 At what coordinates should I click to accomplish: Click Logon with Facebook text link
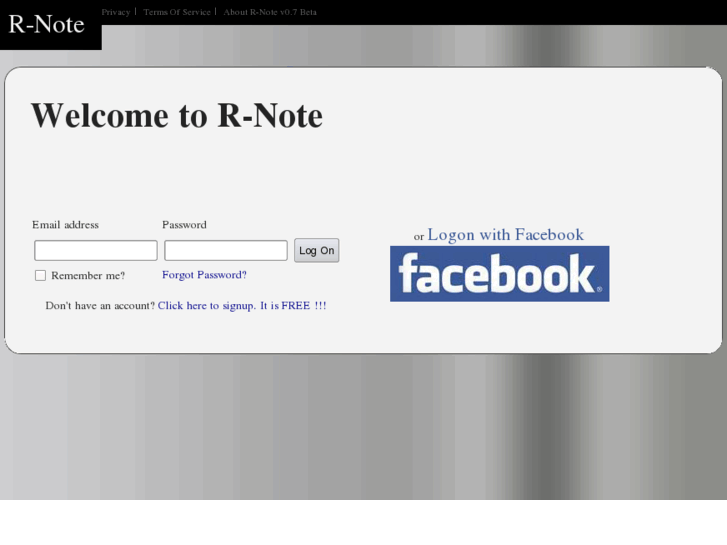pos(505,235)
